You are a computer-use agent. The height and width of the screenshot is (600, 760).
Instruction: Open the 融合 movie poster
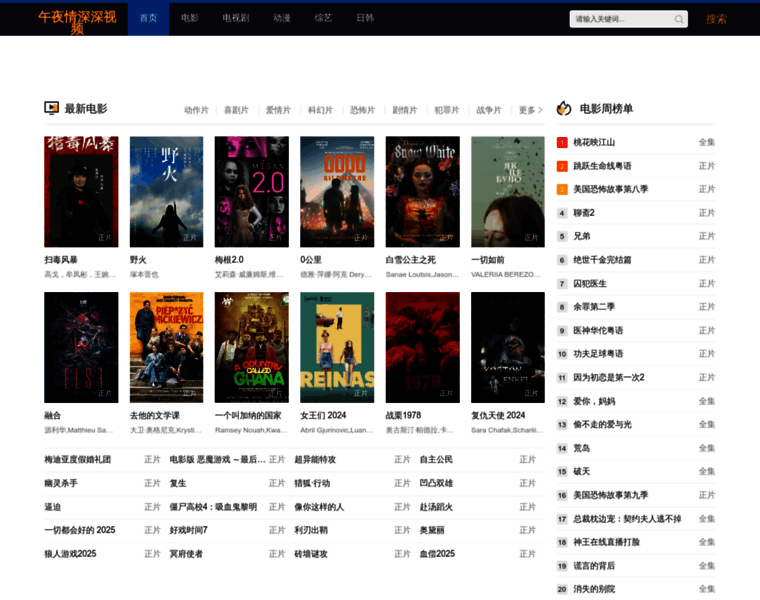point(81,347)
